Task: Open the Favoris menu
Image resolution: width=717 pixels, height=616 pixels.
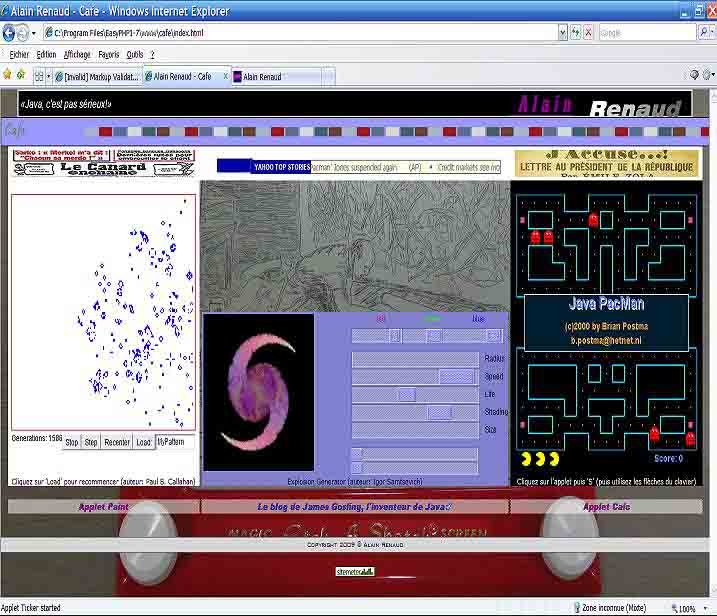Action: 108,54
